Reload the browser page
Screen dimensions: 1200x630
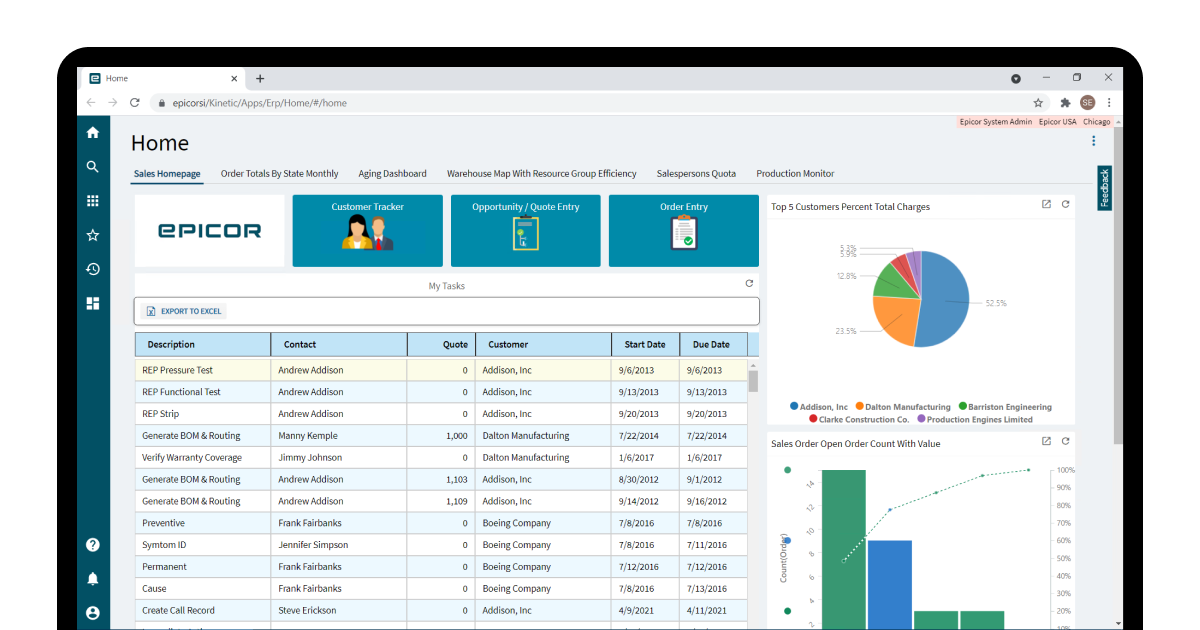point(135,102)
